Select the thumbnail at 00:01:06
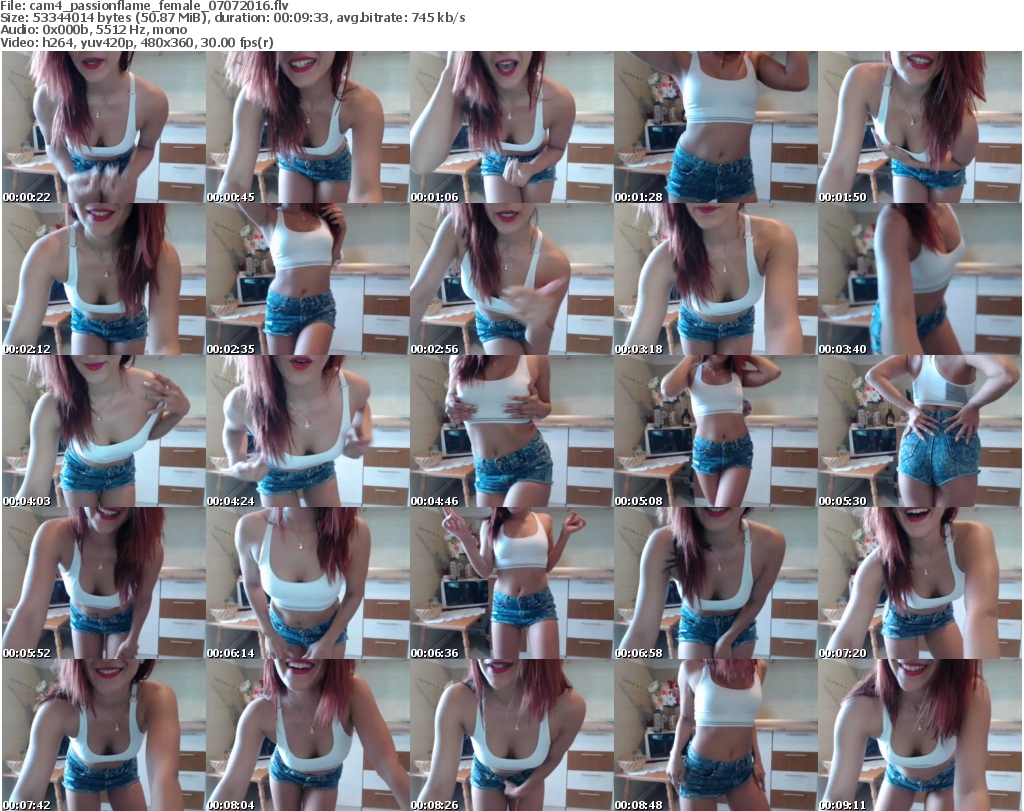 pos(512,127)
